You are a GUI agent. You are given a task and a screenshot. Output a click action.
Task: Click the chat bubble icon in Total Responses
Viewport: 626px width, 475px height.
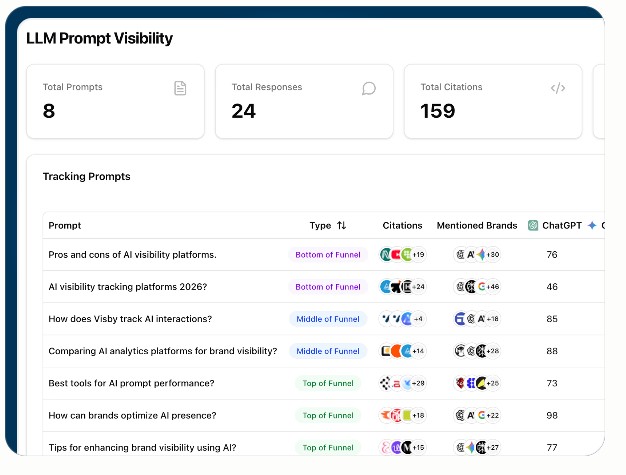(369, 88)
